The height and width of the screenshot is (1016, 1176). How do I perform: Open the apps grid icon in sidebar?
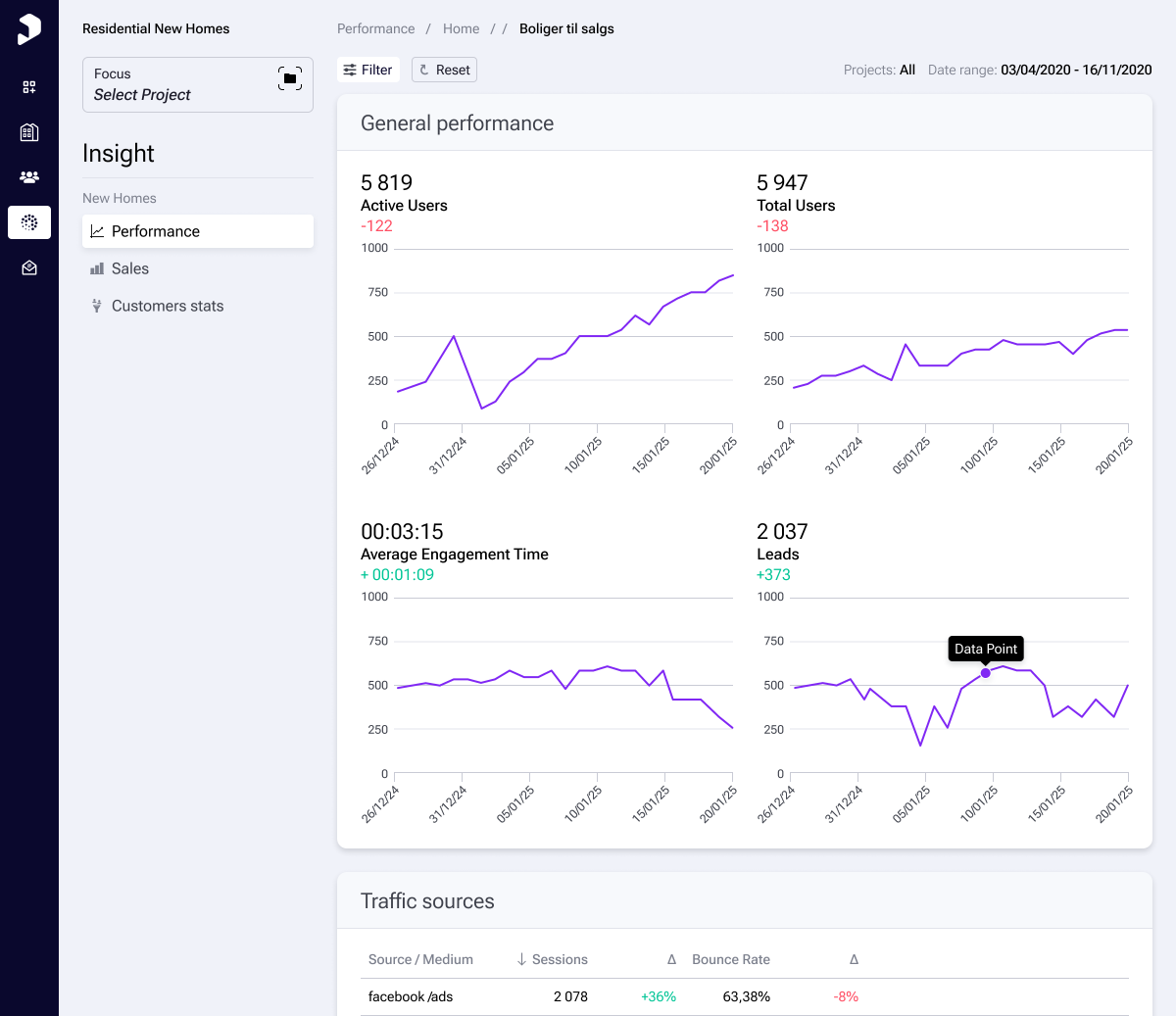(28, 86)
